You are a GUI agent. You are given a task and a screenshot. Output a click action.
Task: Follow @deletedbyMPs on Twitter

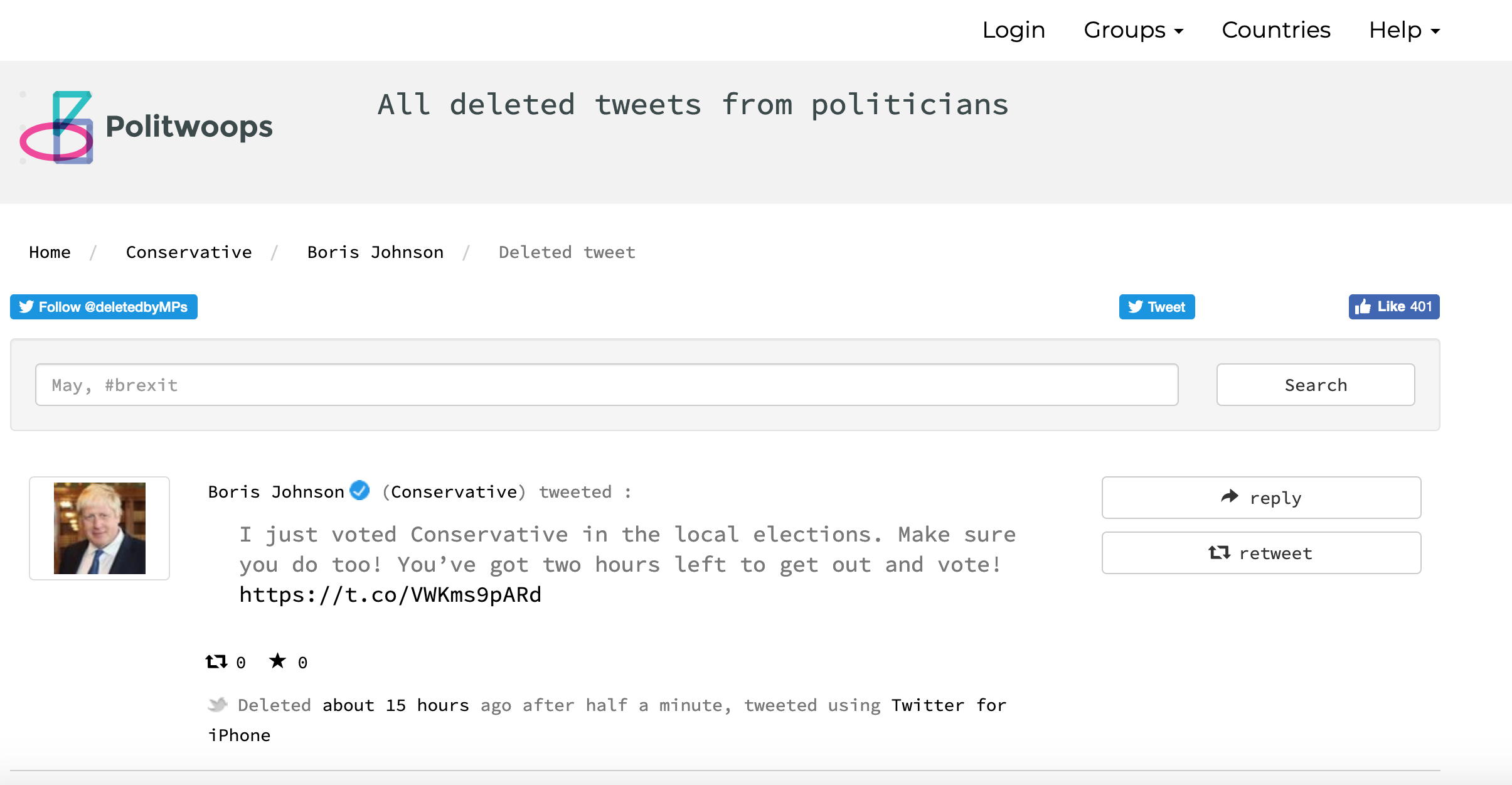(104, 307)
